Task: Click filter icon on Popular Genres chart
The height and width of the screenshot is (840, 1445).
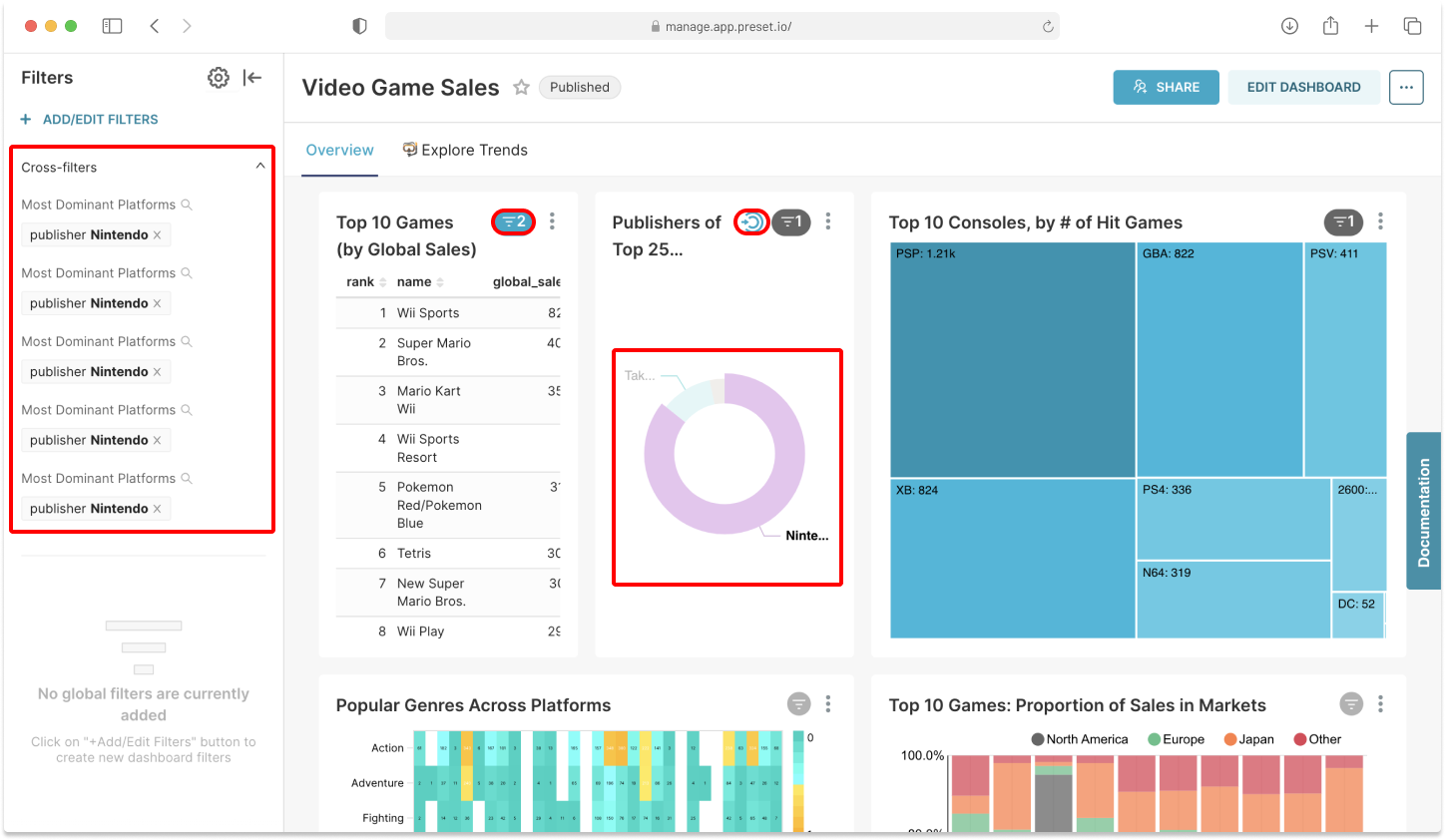Action: [x=798, y=704]
